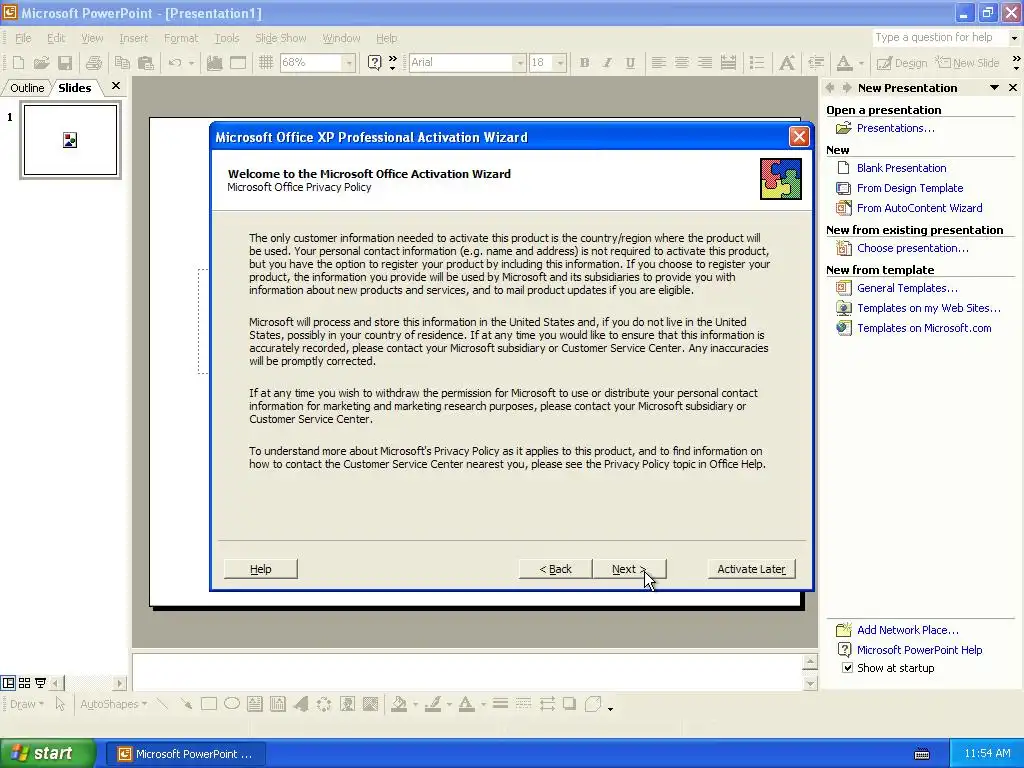This screenshot has height=768, width=1024.
Task: Open the File menu
Action: click(x=23, y=38)
